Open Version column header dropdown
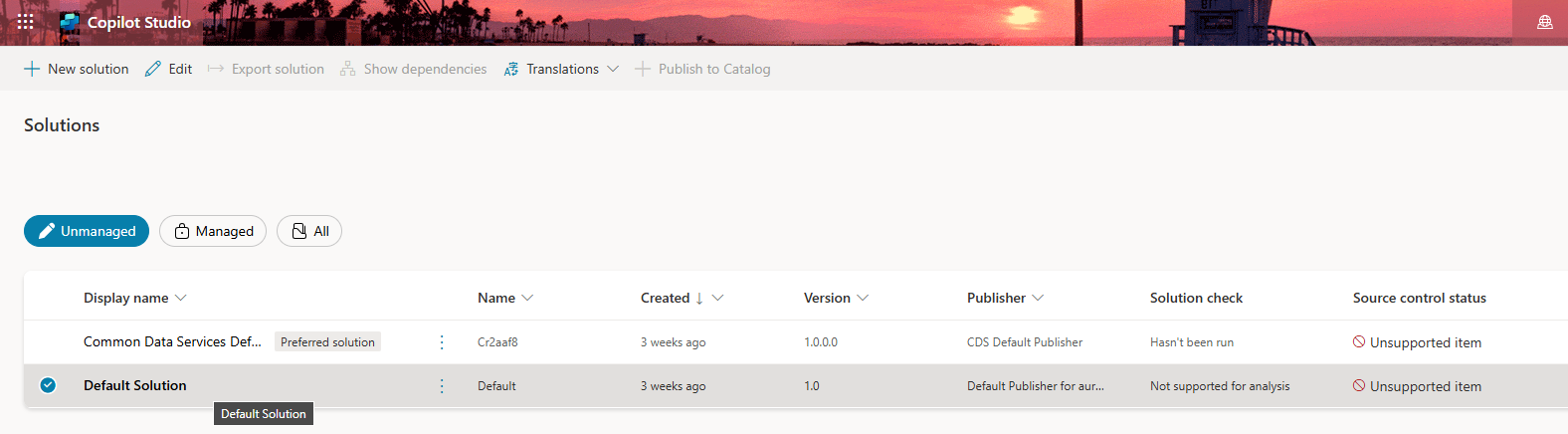The width and height of the screenshot is (1568, 434). pyautogui.click(x=863, y=298)
